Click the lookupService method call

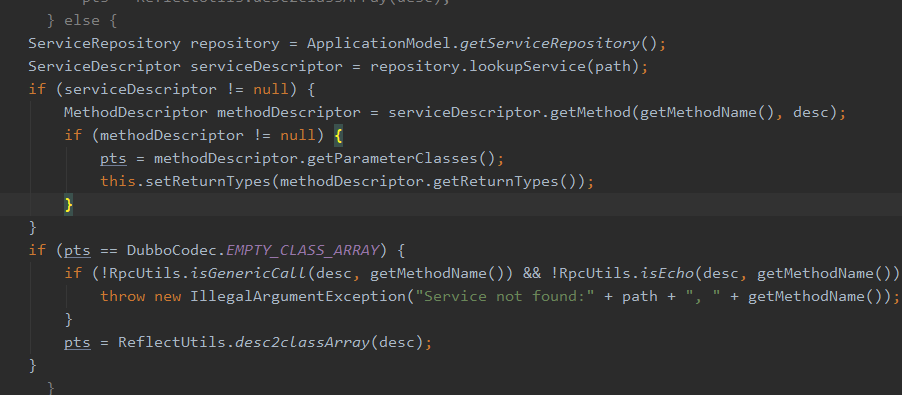[528, 66]
